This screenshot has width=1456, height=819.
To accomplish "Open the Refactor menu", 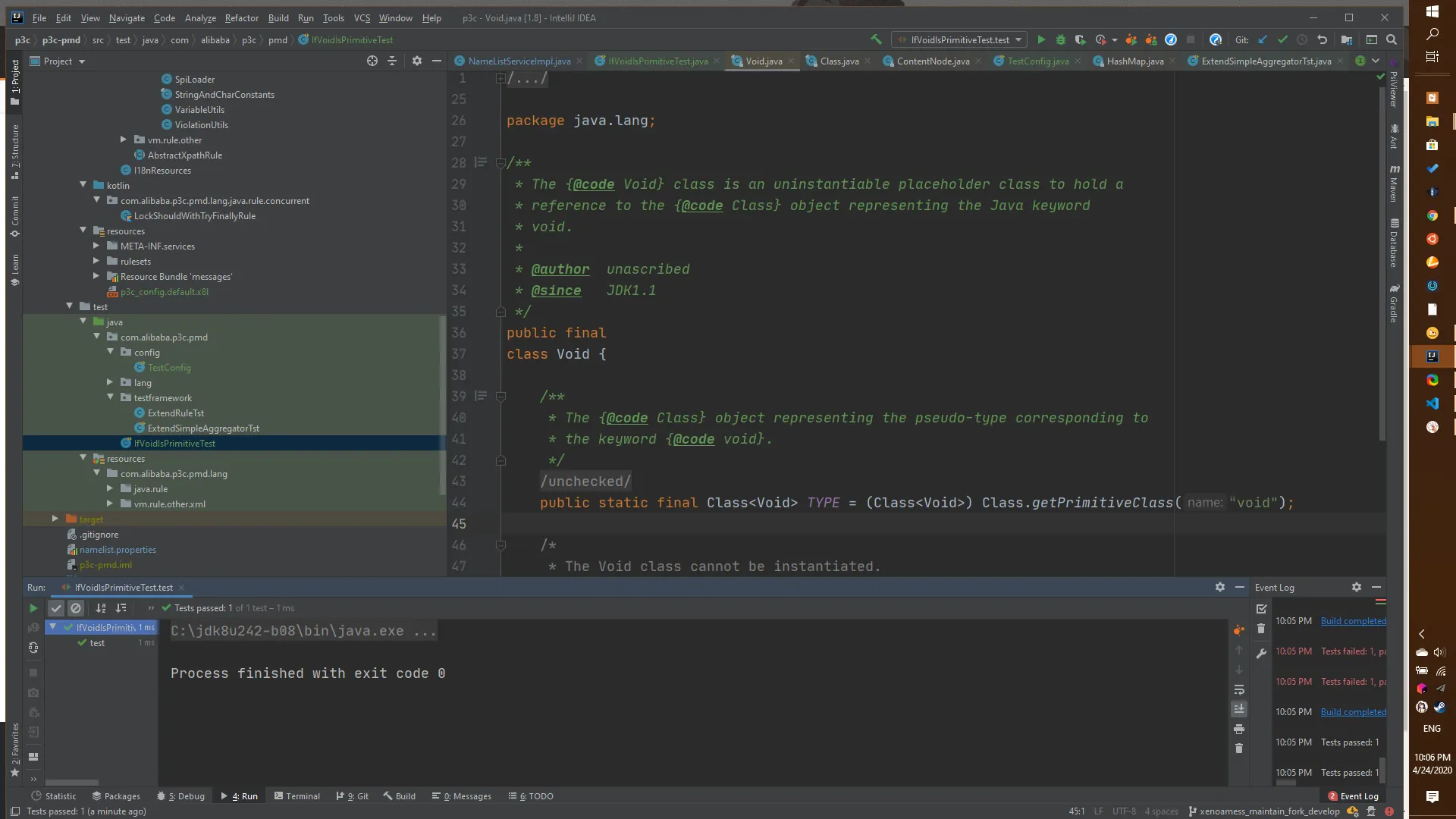I will click(x=241, y=17).
